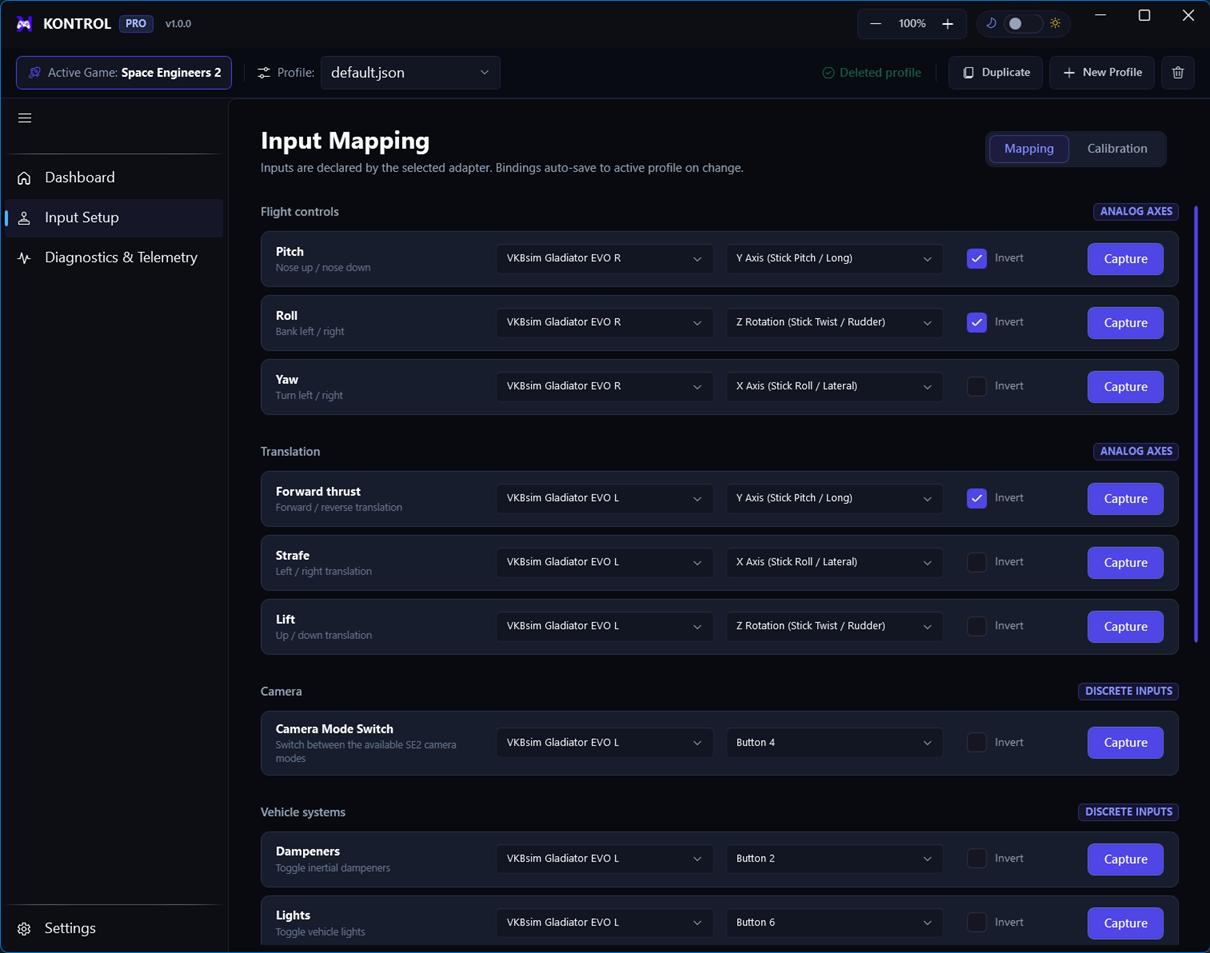
Task: Open Roll axis Z Rotation dropdown
Action: [834, 322]
